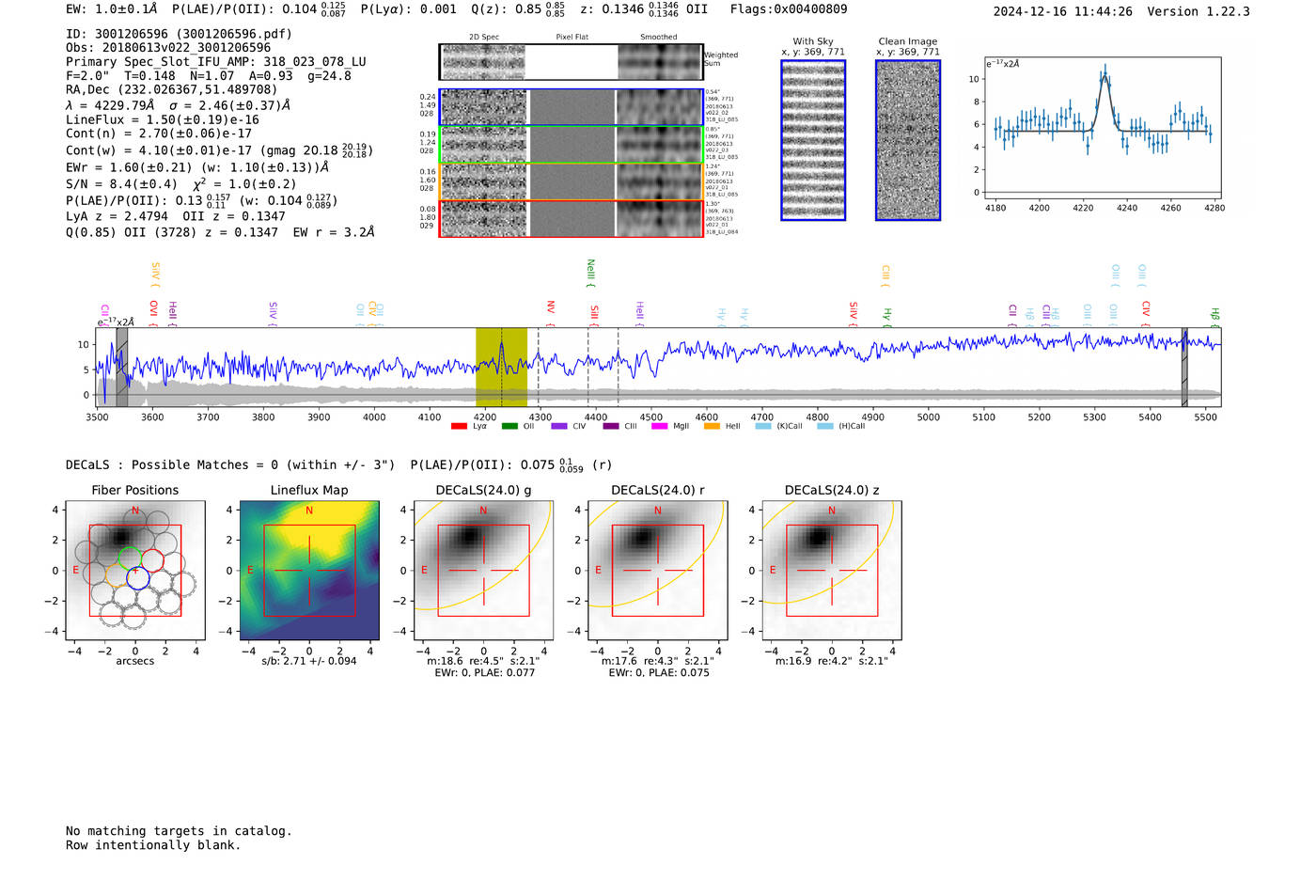Image resolution: width=1316 pixels, height=896 pixels.
Task: Click the (H)CaII legend entry
Action: pyautogui.click(x=841, y=427)
